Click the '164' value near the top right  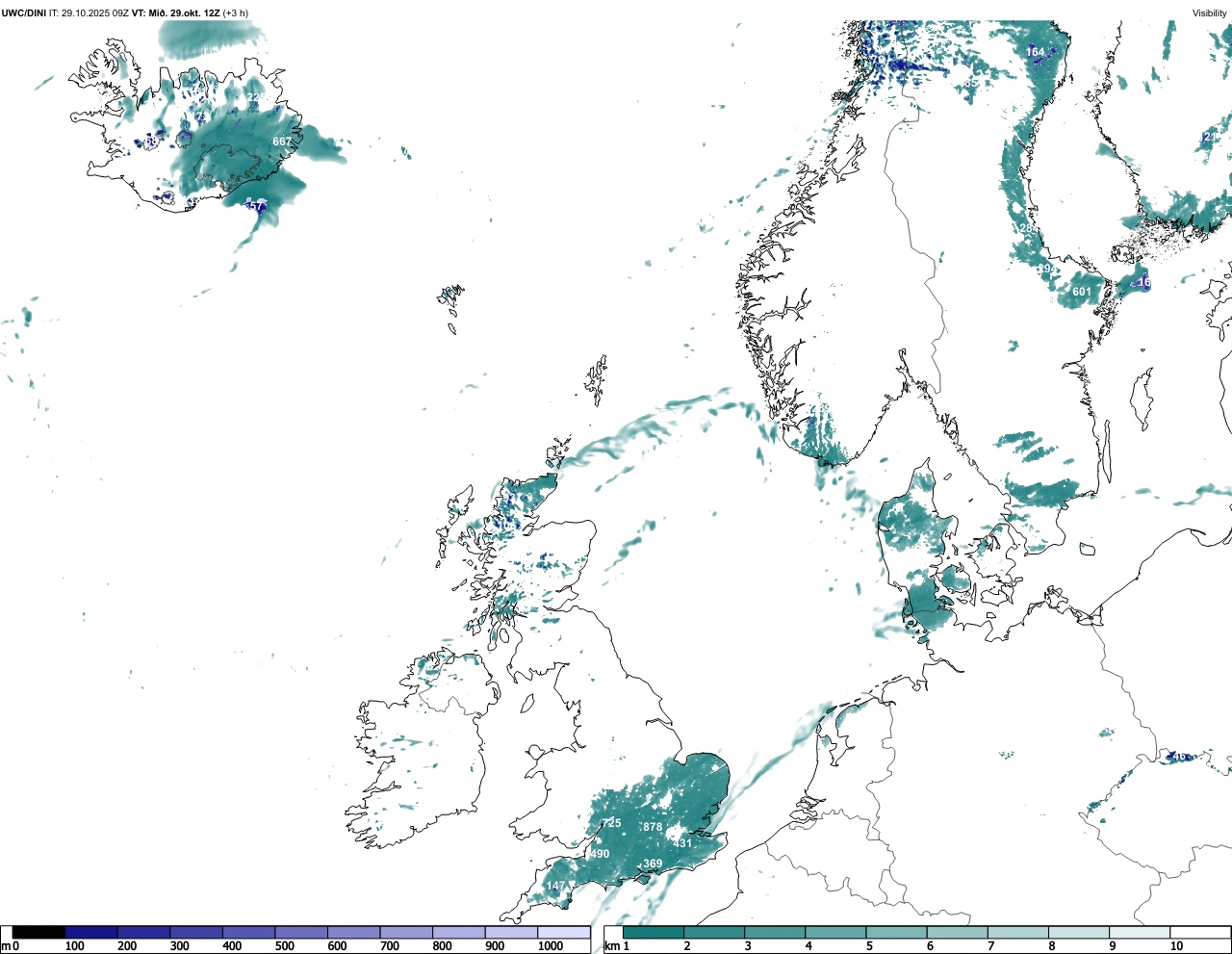pos(1035,52)
